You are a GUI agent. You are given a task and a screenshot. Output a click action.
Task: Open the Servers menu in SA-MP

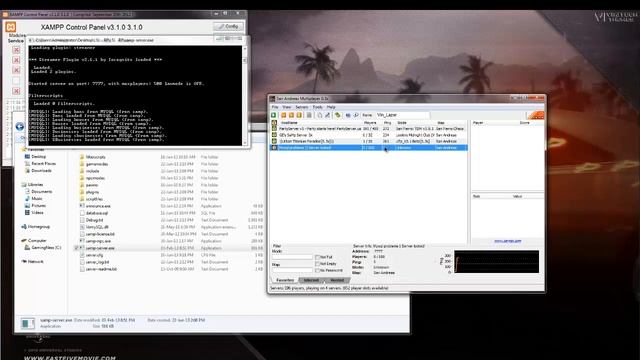[302, 107]
